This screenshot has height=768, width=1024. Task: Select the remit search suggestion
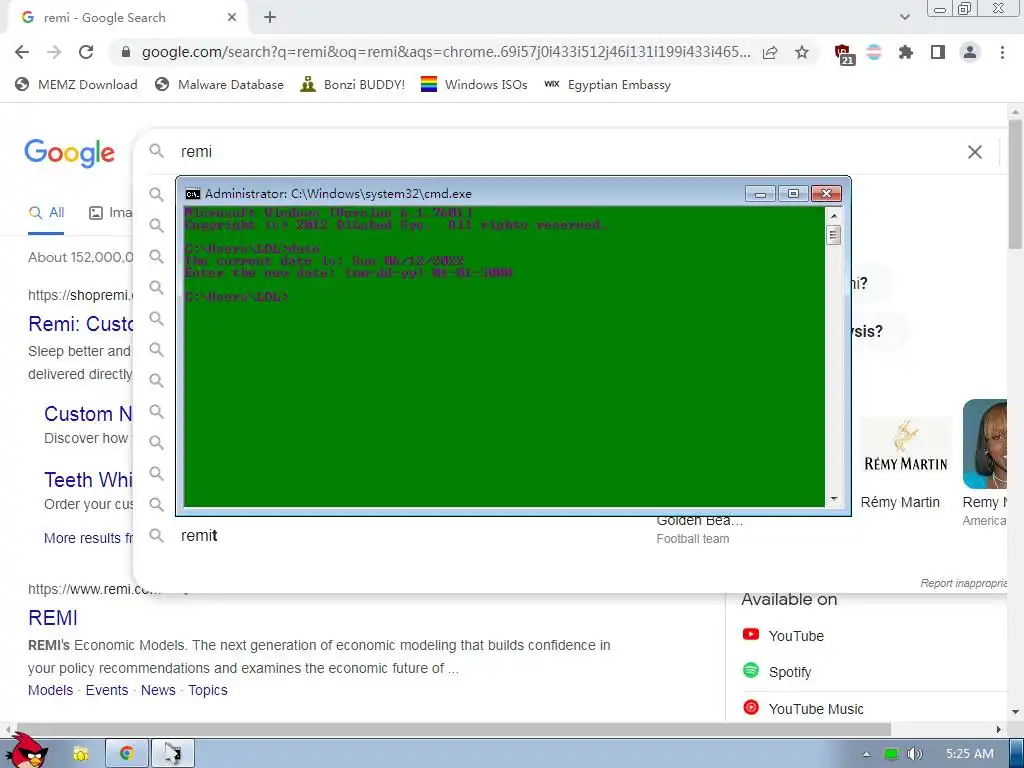[199, 536]
